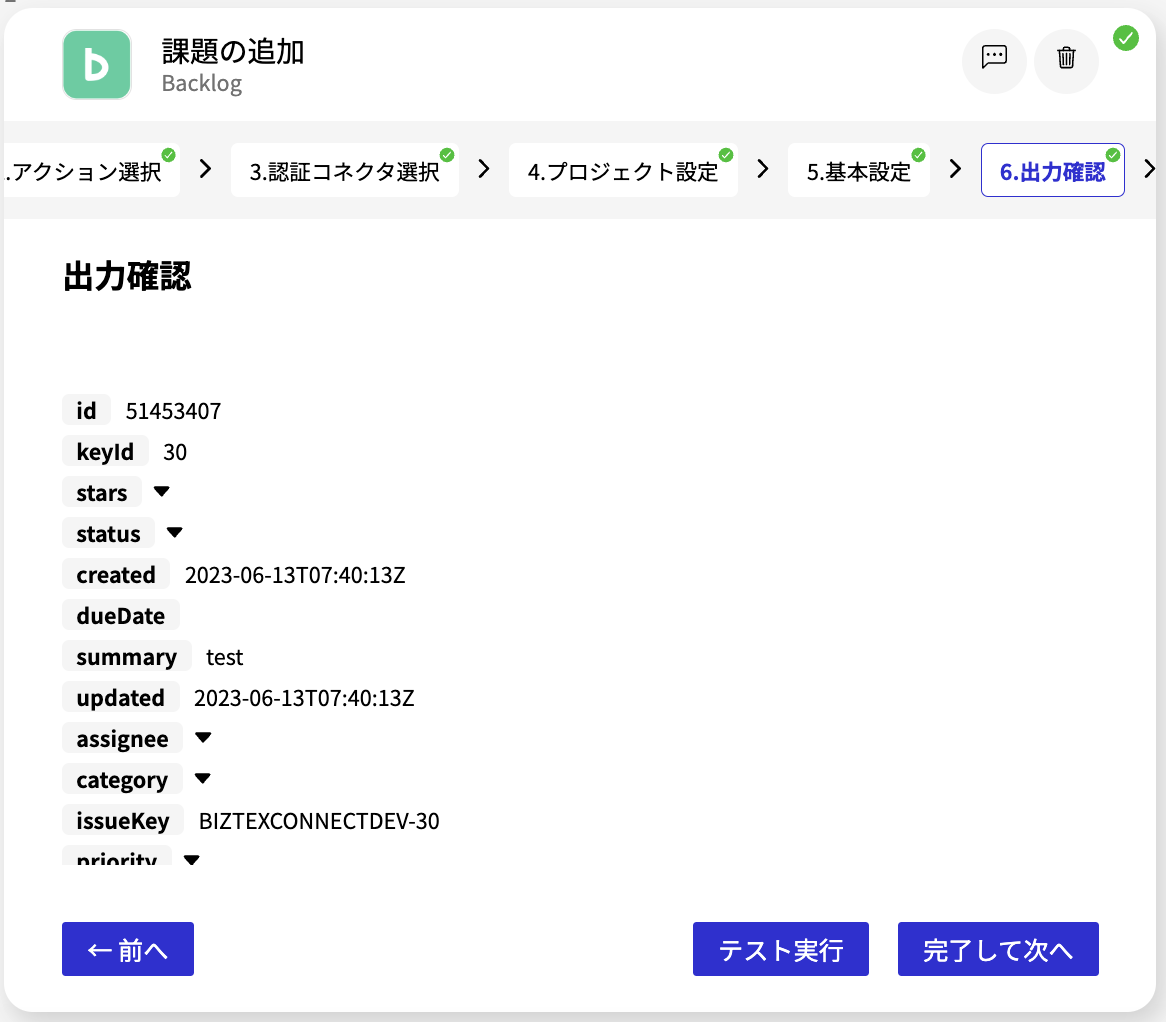Expand the stars output field
This screenshot has height=1022, width=1166.
click(161, 492)
